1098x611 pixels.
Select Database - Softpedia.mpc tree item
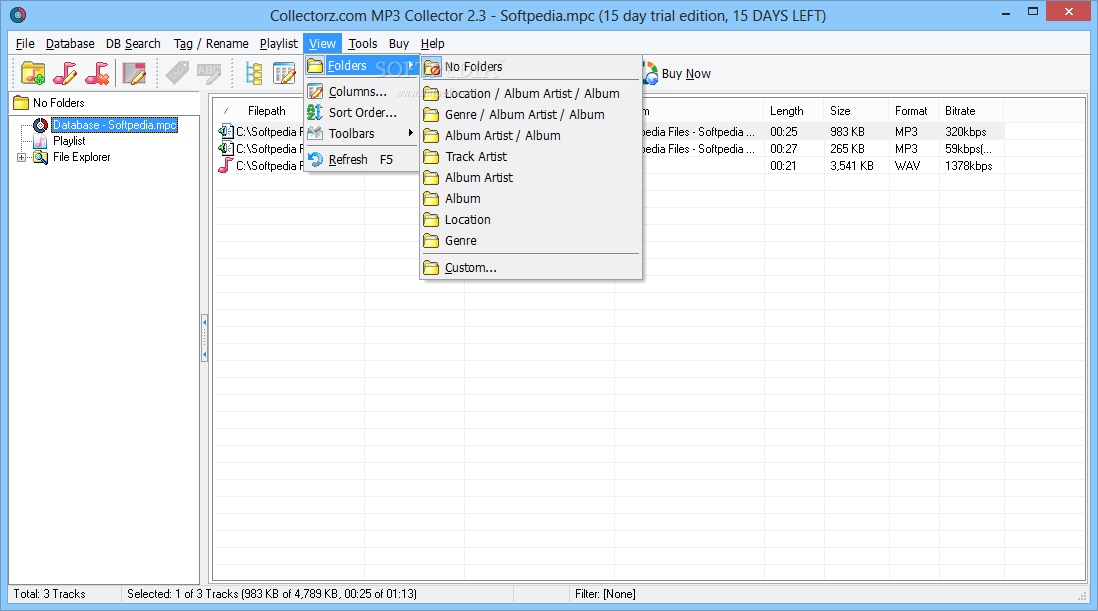tap(115, 125)
